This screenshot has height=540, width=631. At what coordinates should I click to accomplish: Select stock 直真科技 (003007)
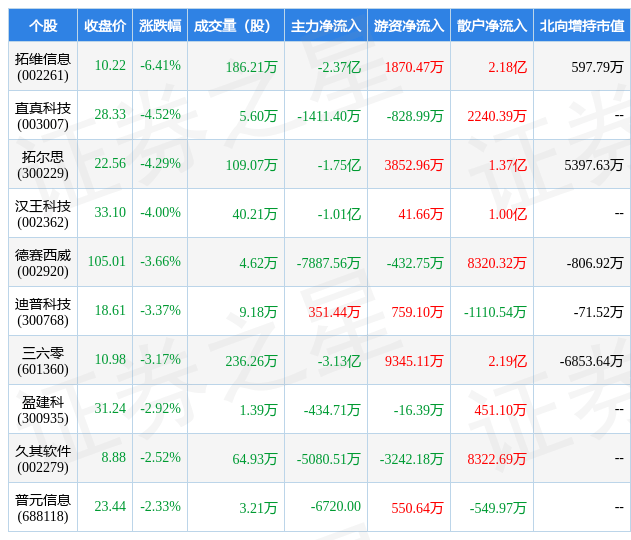[43, 116]
